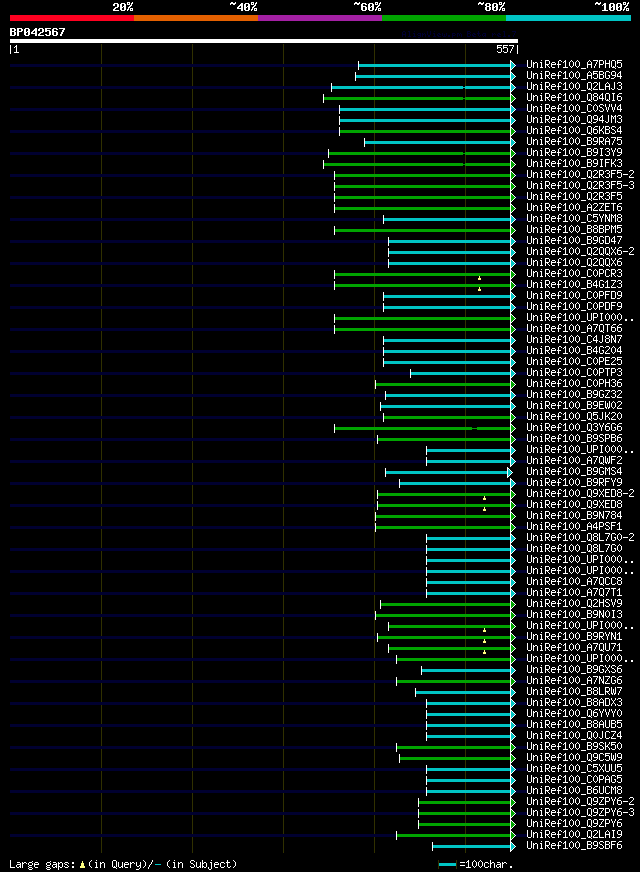Select the UniRef100_Q2R3F5-2 label
The image size is (640, 872).
coord(581,175)
